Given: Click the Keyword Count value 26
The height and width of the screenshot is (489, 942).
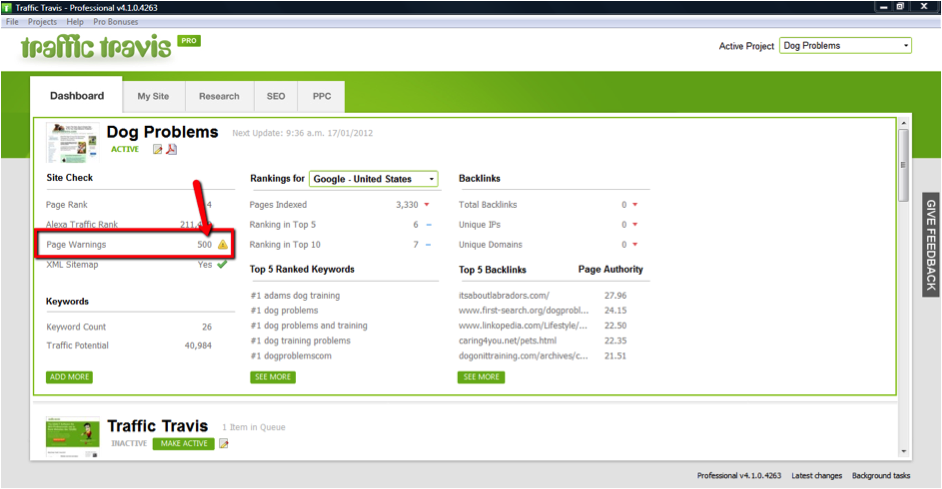Looking at the screenshot, I should [207, 327].
